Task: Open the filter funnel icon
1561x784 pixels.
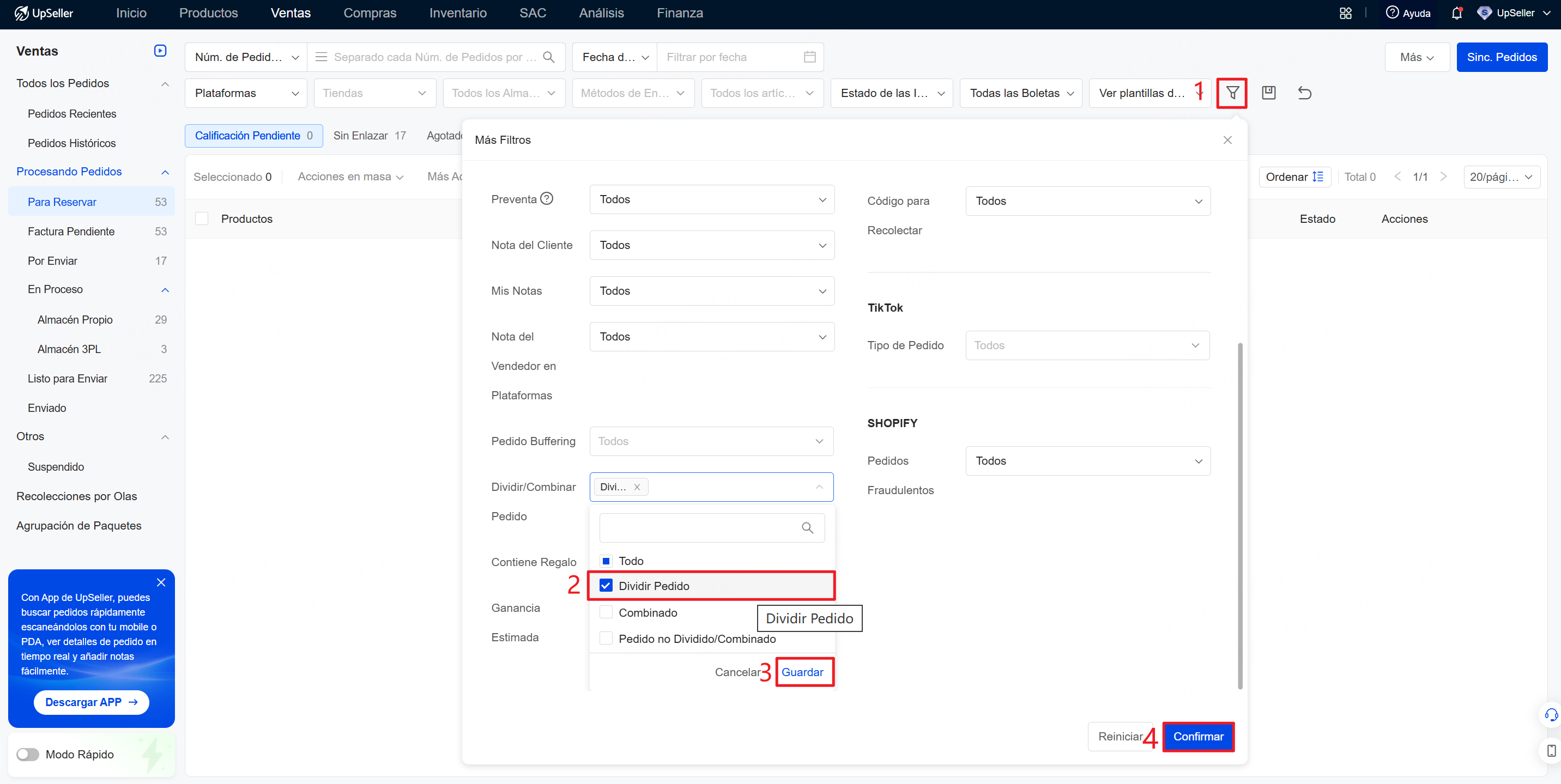Action: pyautogui.click(x=1232, y=93)
